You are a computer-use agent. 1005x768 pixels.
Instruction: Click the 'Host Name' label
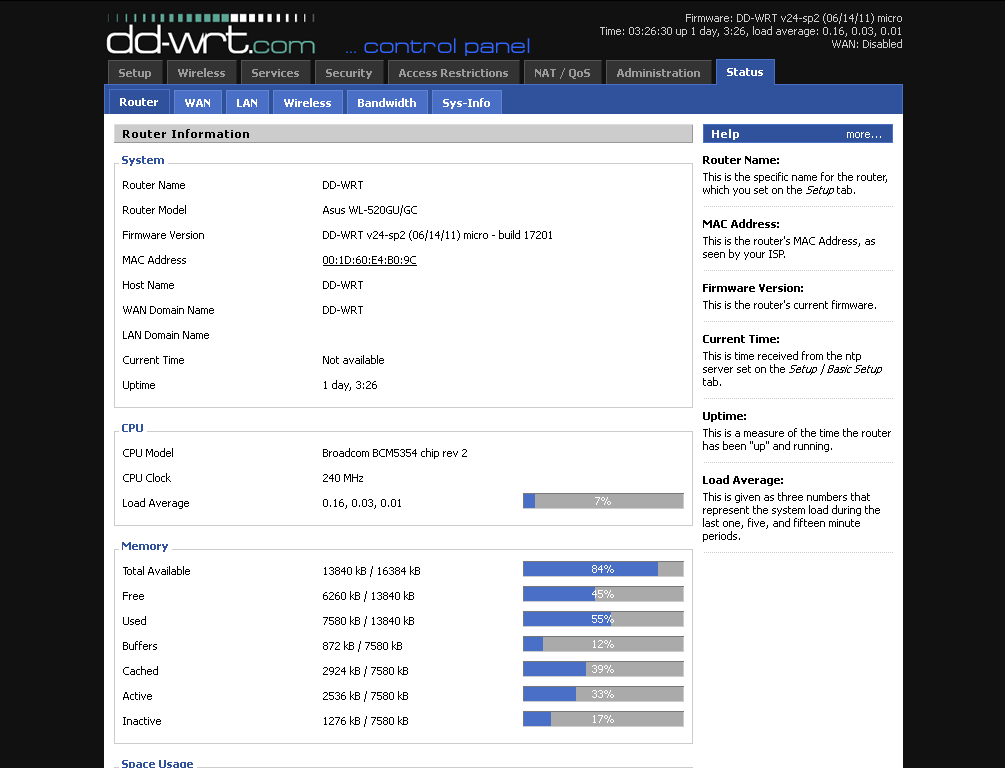click(x=148, y=285)
